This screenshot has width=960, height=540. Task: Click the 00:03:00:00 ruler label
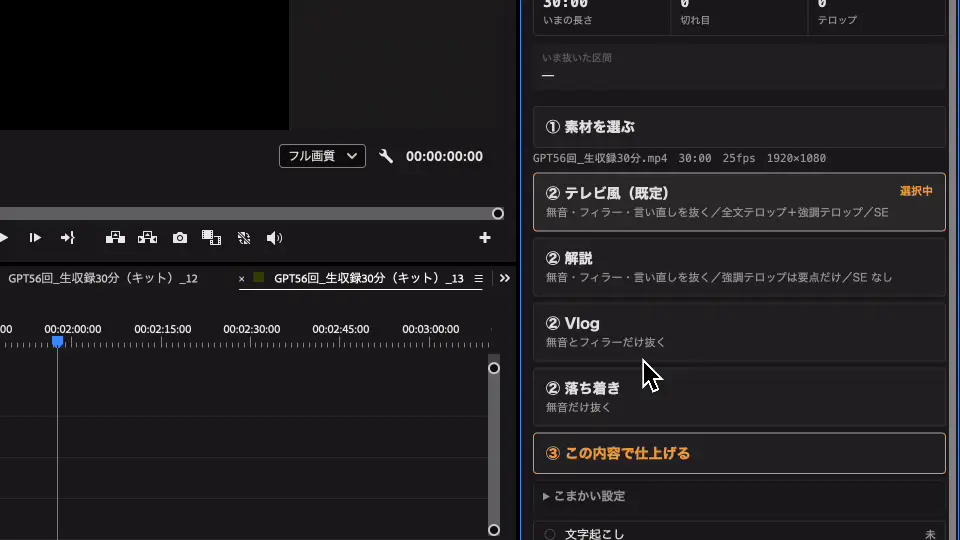coord(430,329)
